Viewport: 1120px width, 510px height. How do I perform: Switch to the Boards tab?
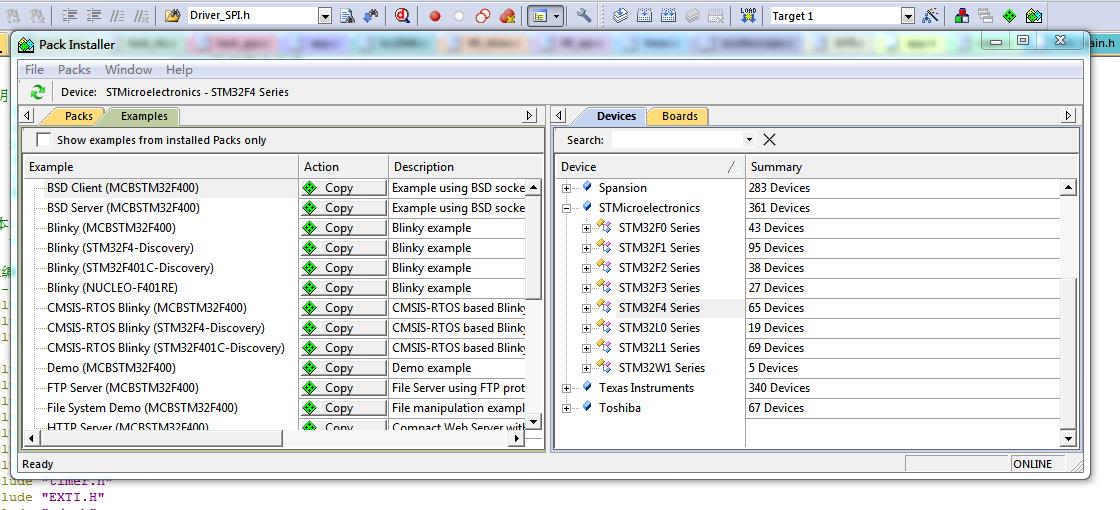679,116
